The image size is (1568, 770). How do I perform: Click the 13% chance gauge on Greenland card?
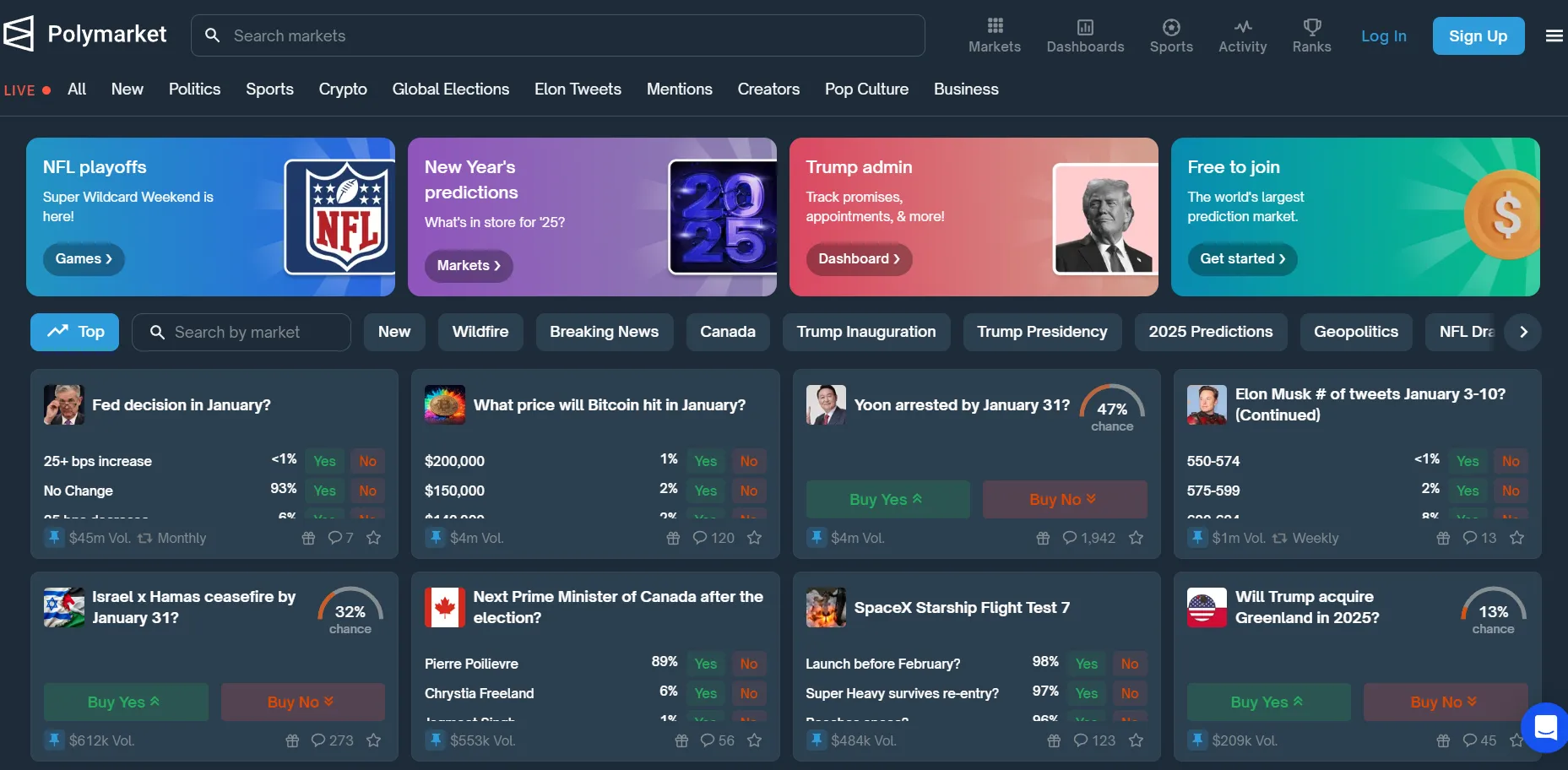coord(1493,611)
